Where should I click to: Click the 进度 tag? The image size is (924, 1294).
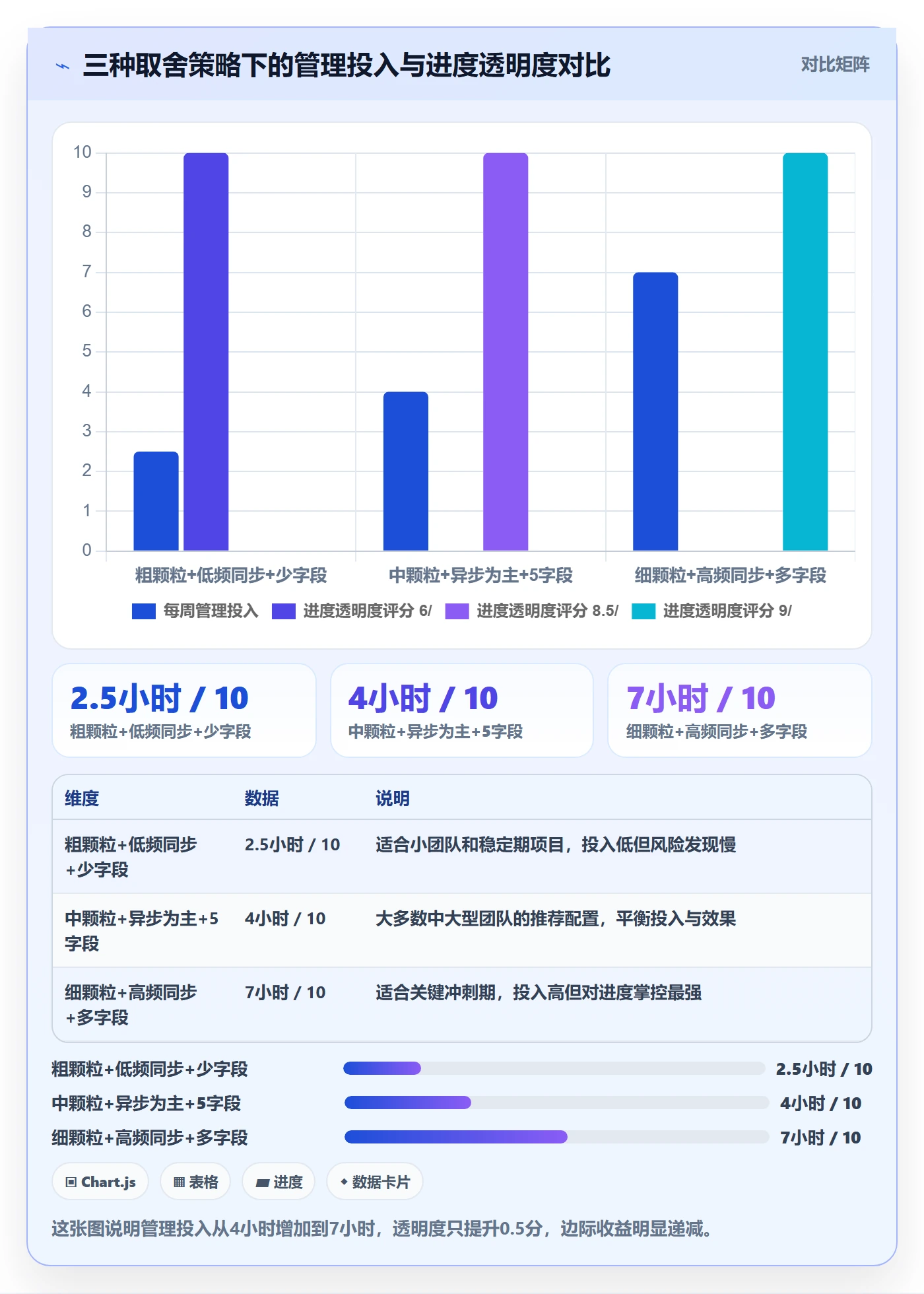pyautogui.click(x=279, y=1182)
